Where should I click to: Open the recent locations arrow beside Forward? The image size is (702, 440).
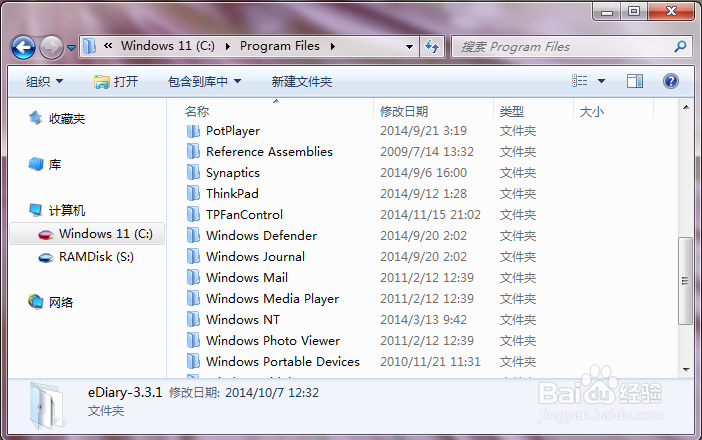(72, 47)
